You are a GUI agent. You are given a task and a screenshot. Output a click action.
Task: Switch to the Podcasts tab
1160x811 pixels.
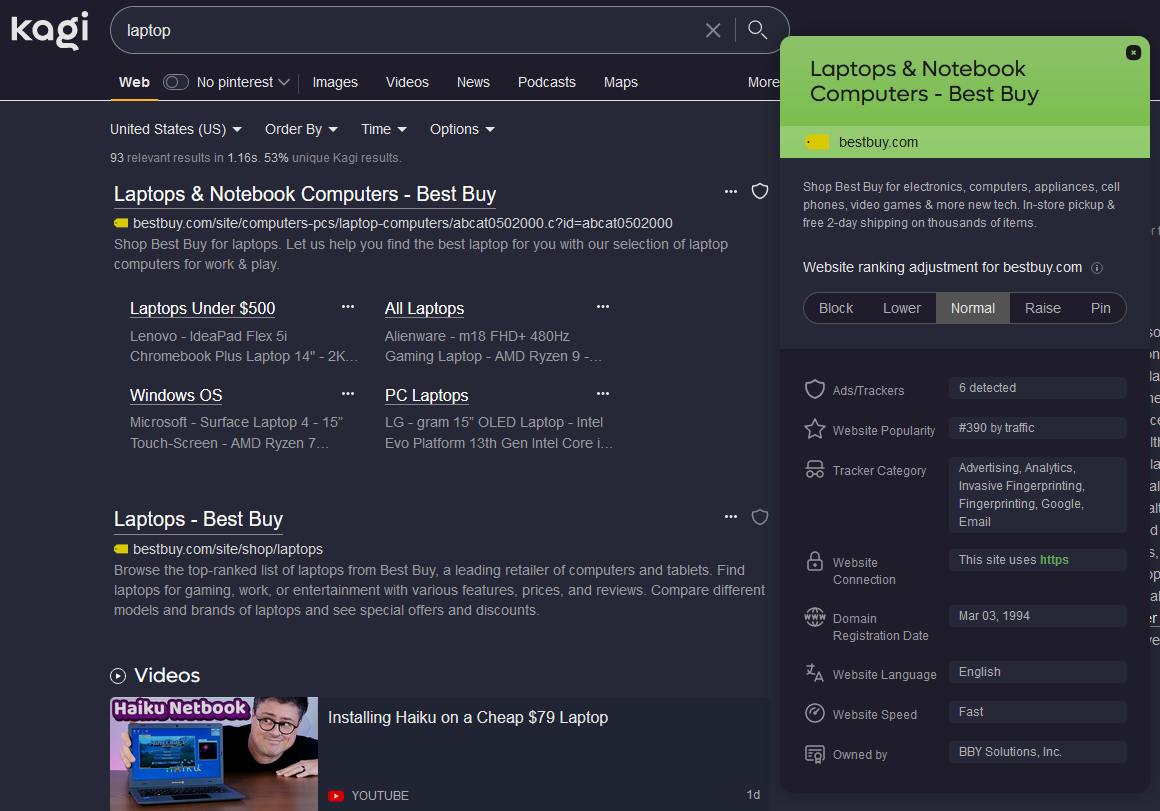pyautogui.click(x=546, y=82)
